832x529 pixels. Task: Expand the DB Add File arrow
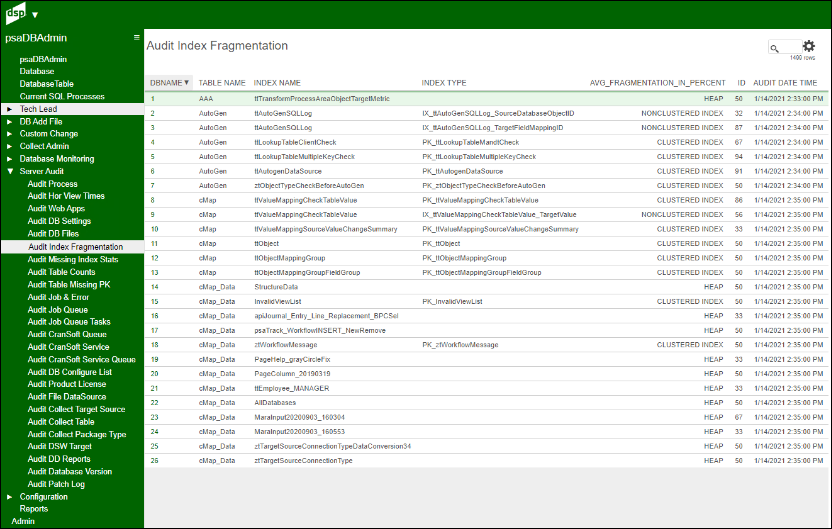pyautogui.click(x=10, y=122)
